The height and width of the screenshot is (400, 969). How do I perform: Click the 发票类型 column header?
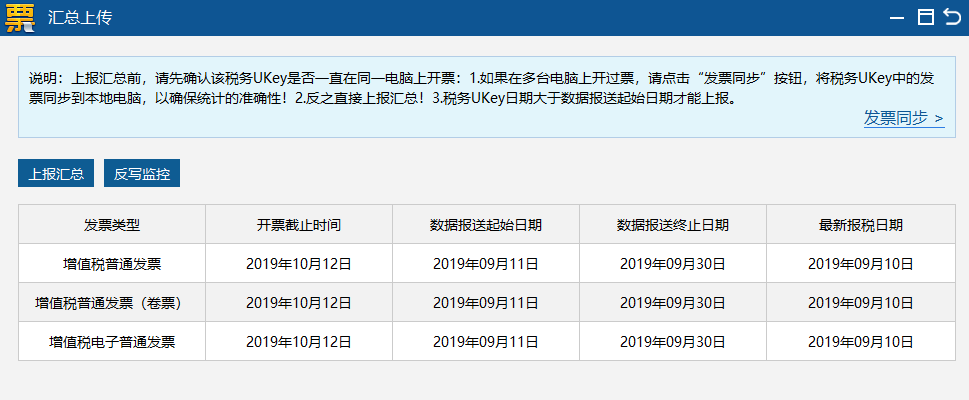pyautogui.click(x=112, y=225)
